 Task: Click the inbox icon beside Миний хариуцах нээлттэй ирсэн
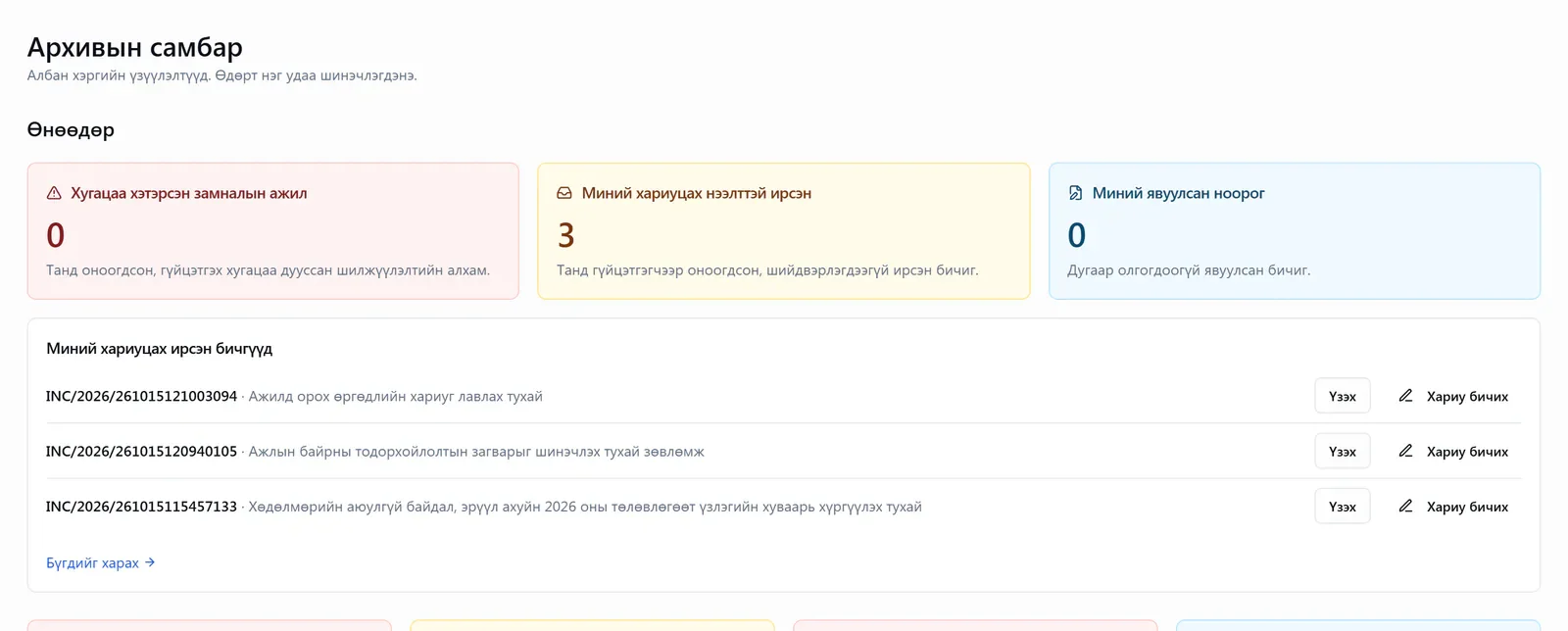(564, 194)
